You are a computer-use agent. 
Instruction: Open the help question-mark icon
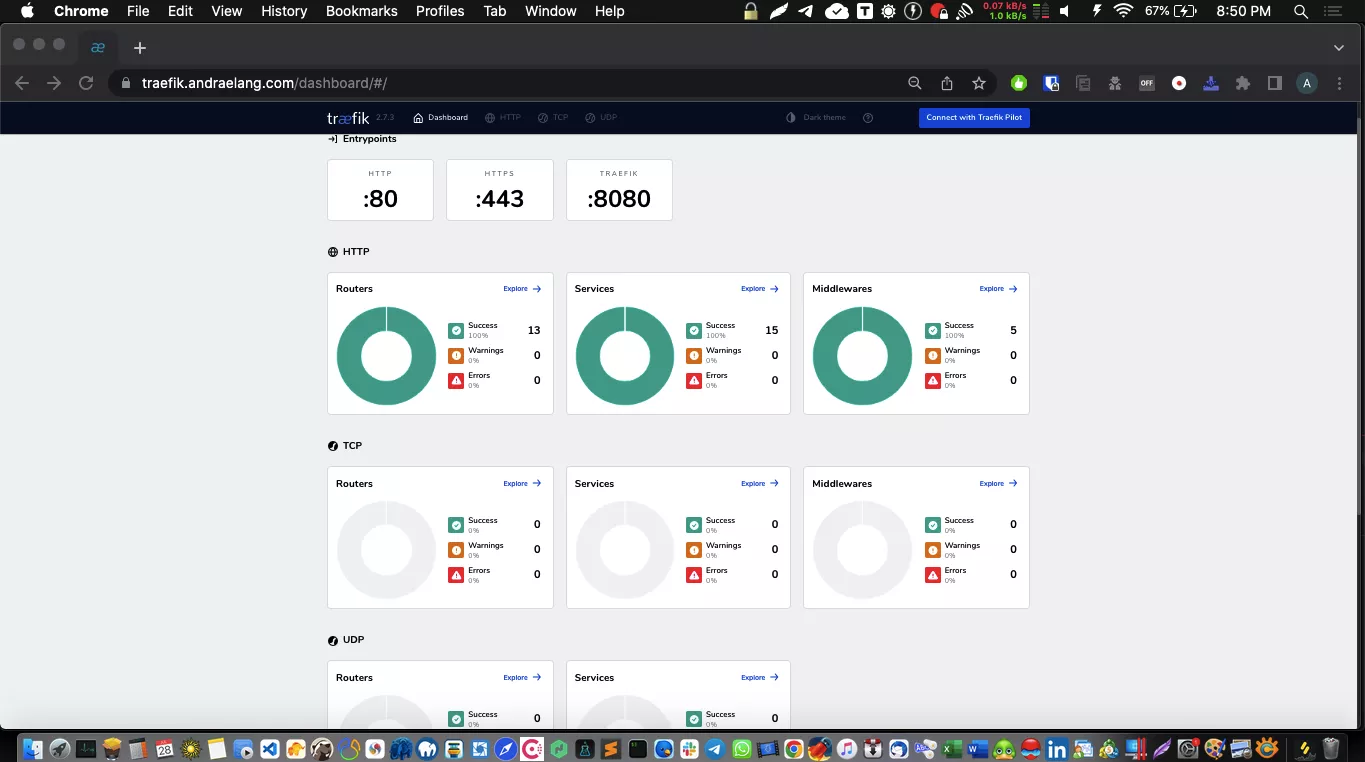coord(868,118)
